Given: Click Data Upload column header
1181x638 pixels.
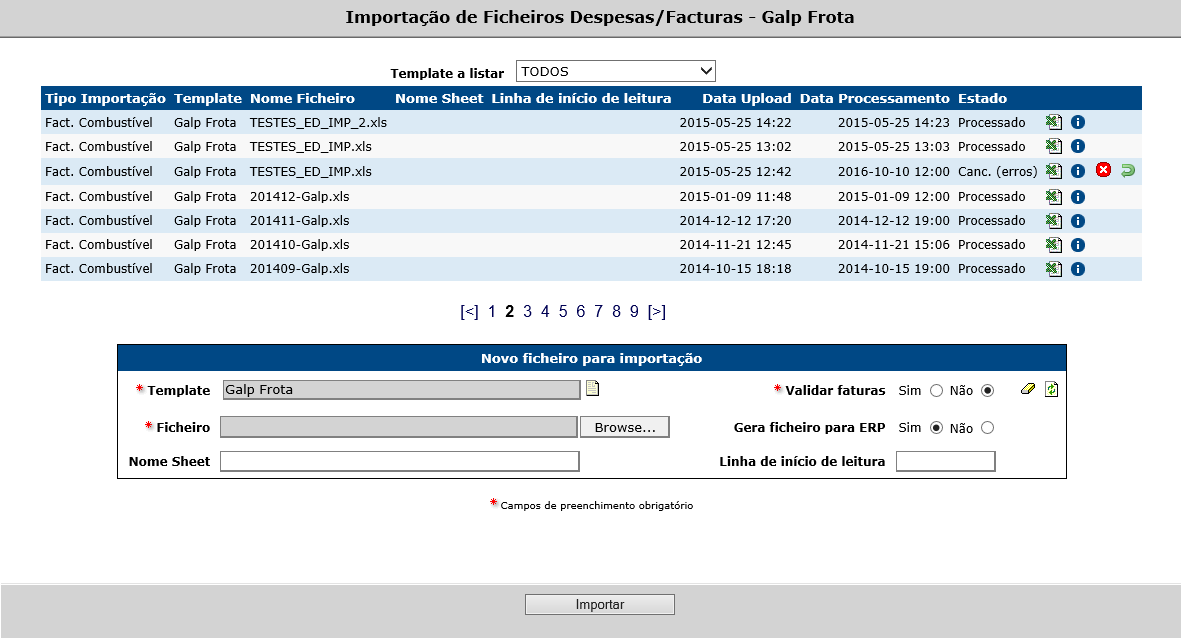Looking at the screenshot, I should 746,99.
